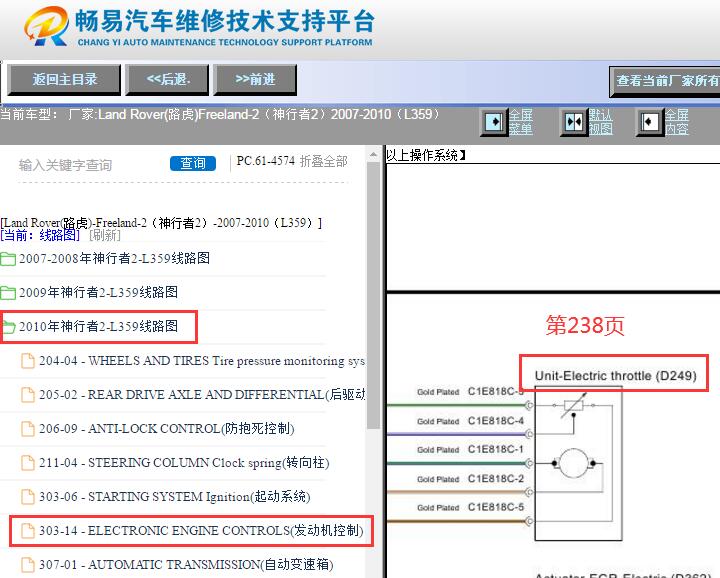Click connector label C1E818C-5
The width and height of the screenshot is (720, 578).
[x=495, y=507]
